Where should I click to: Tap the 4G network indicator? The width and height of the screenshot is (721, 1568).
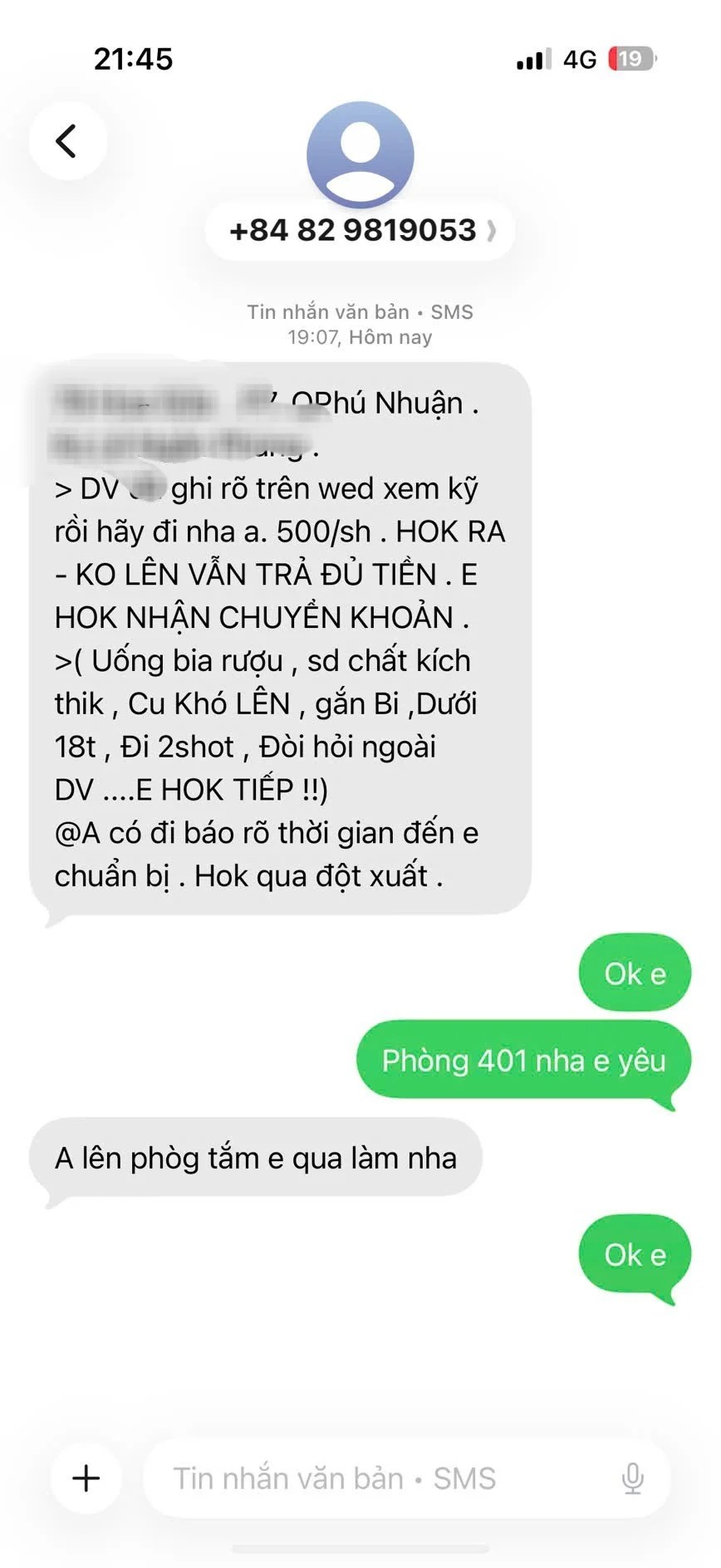coord(580,59)
